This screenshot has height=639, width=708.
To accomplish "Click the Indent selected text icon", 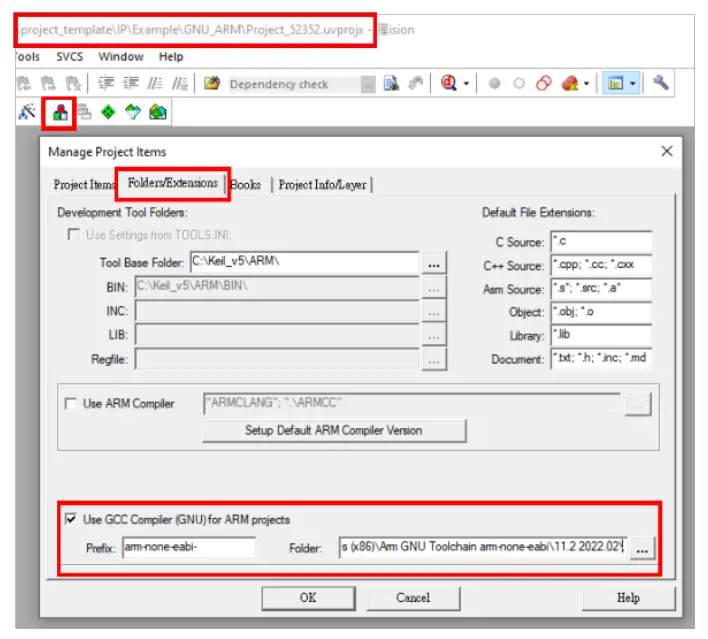I will coord(106,84).
